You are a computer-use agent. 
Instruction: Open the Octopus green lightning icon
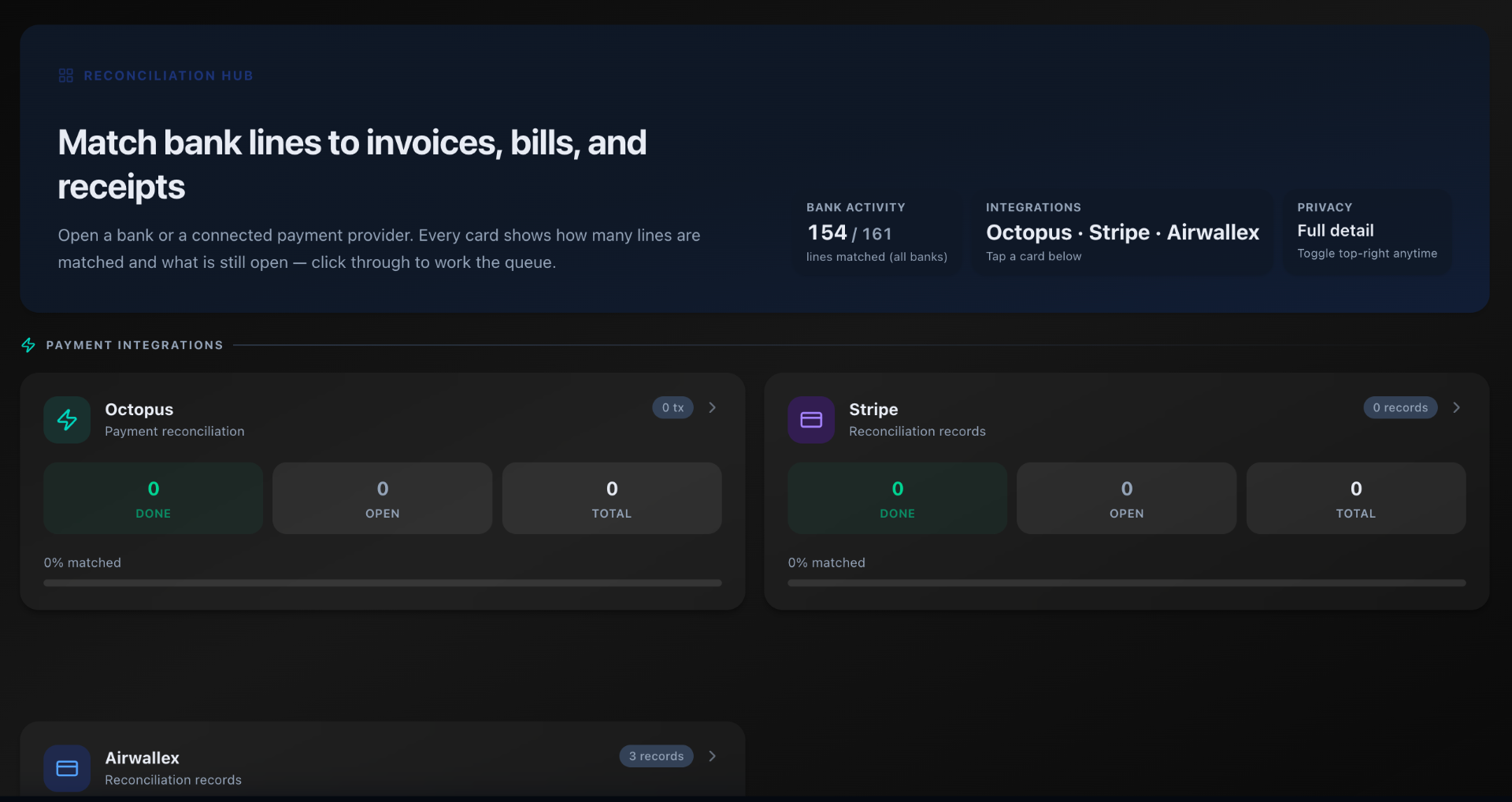coord(67,420)
